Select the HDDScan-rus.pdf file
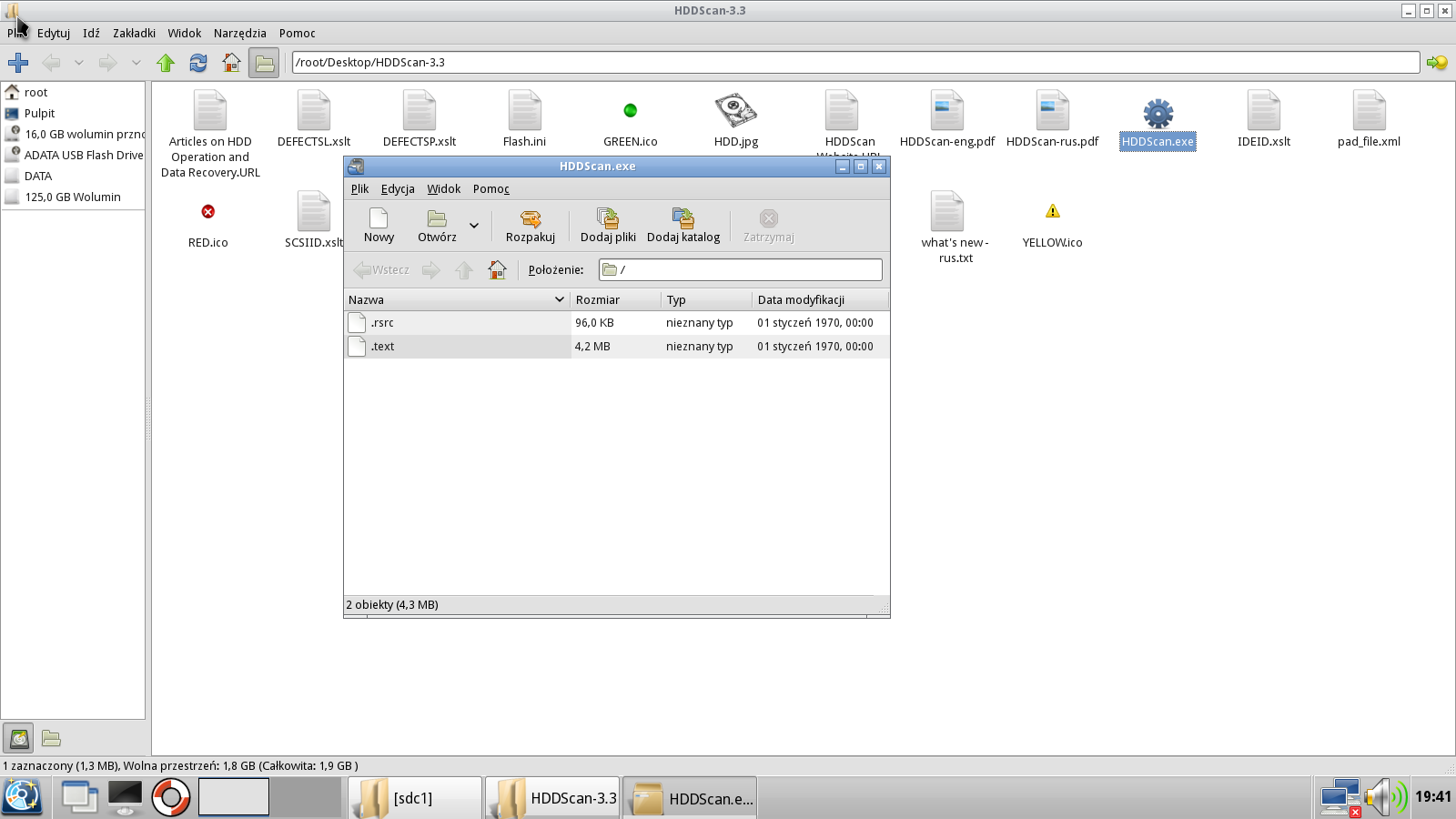 [1053, 119]
